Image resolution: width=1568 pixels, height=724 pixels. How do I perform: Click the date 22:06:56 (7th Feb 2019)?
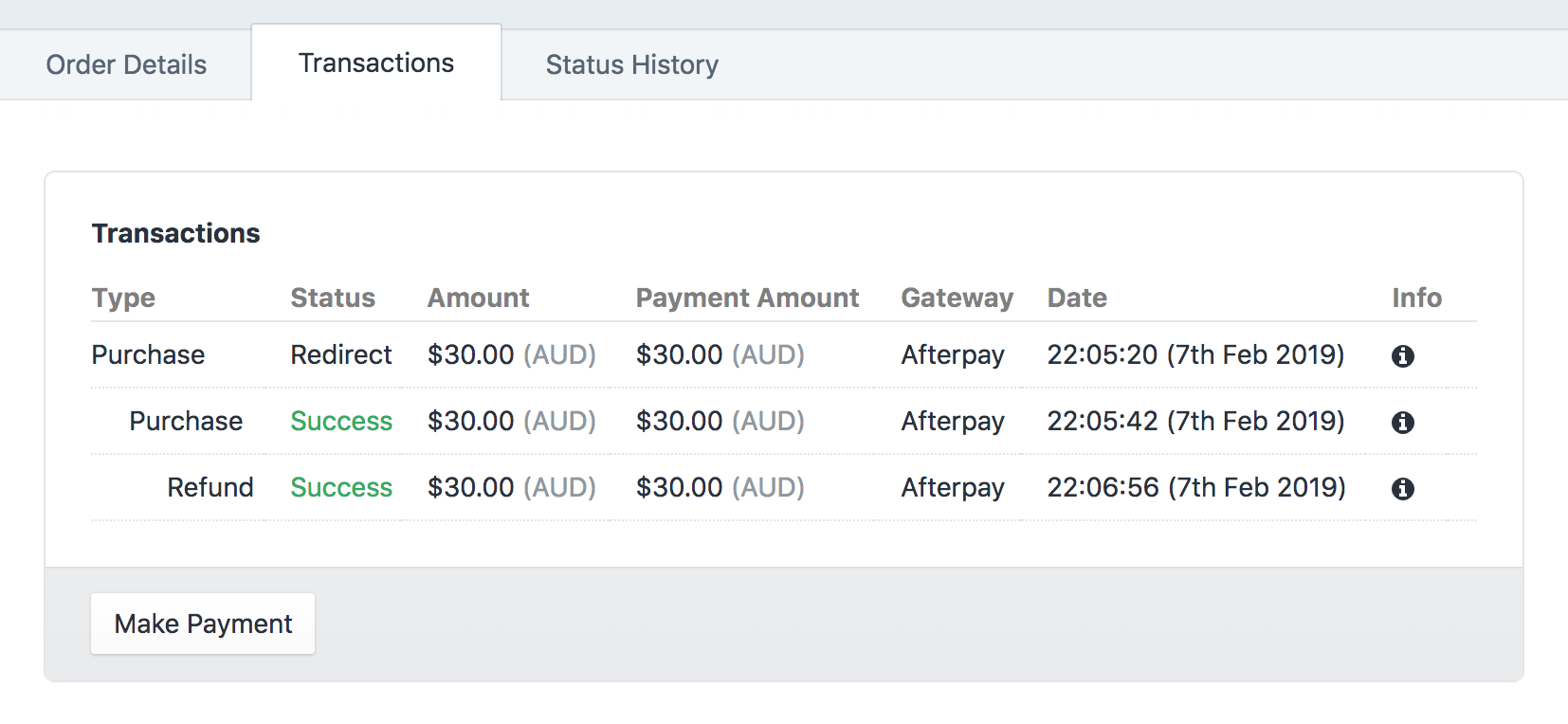[x=1196, y=487]
